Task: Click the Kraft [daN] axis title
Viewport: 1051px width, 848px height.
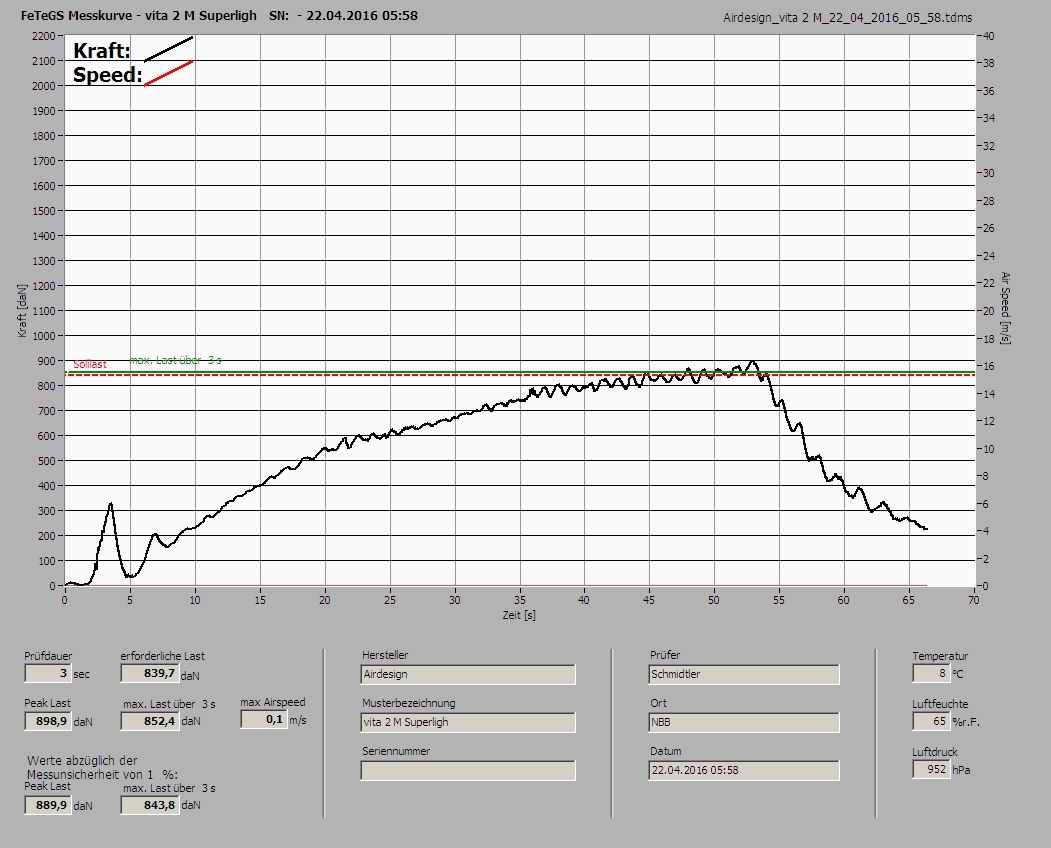Action: [22, 310]
